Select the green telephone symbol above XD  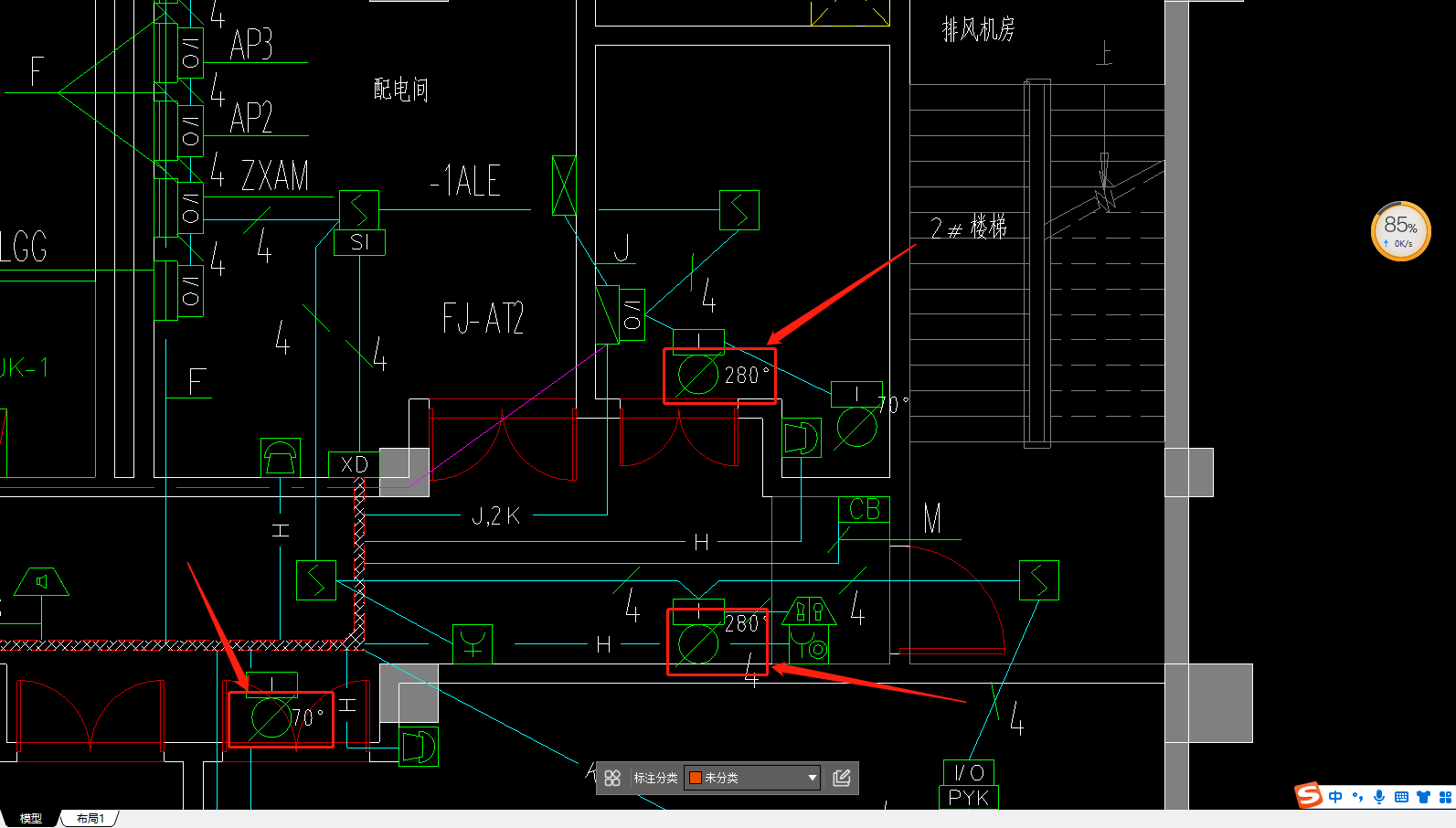pyautogui.click(x=281, y=457)
